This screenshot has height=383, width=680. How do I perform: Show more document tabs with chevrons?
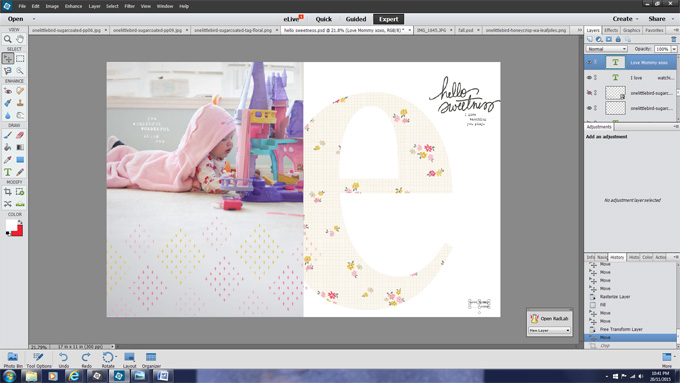[x=579, y=30]
